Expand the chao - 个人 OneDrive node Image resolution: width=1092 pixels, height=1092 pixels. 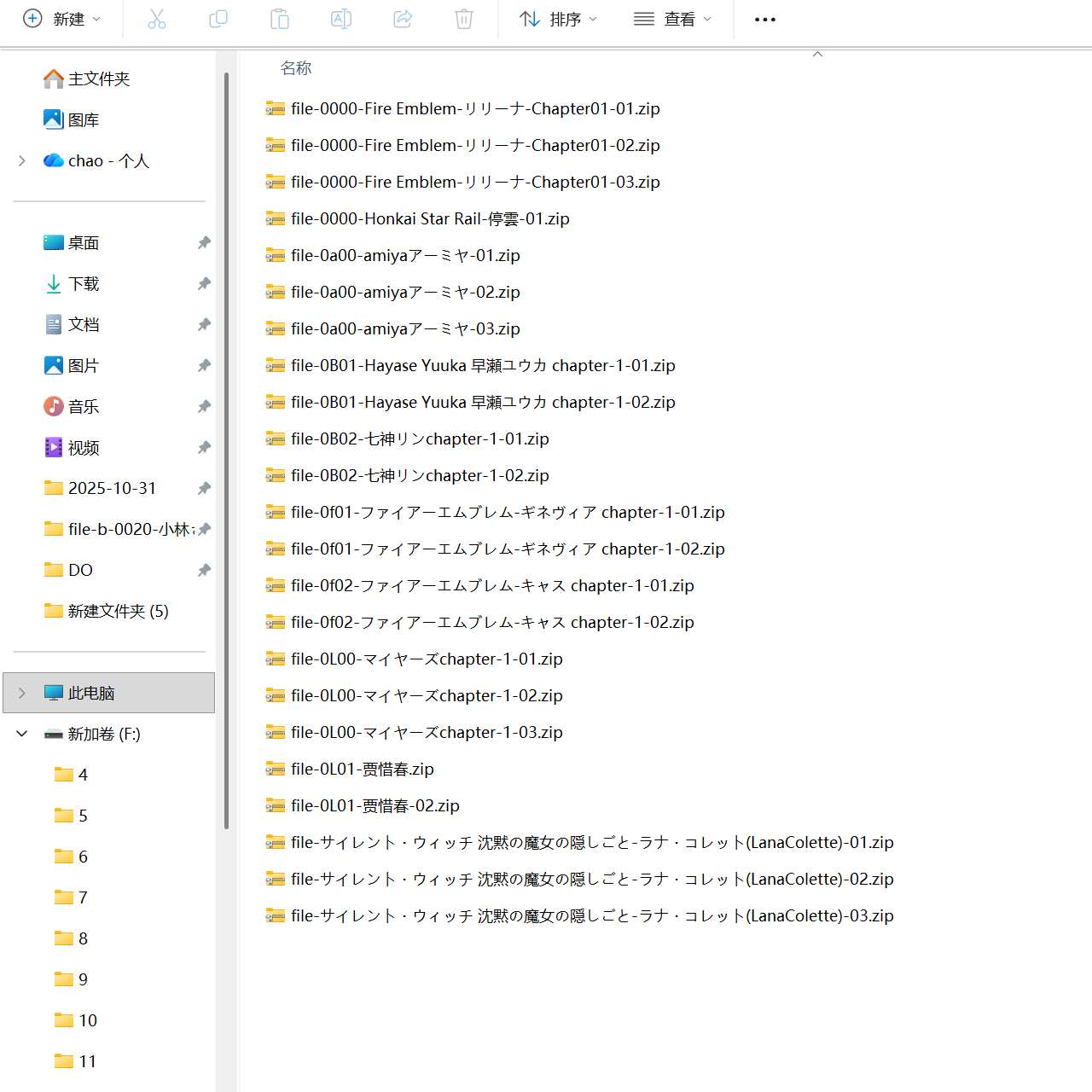22,160
